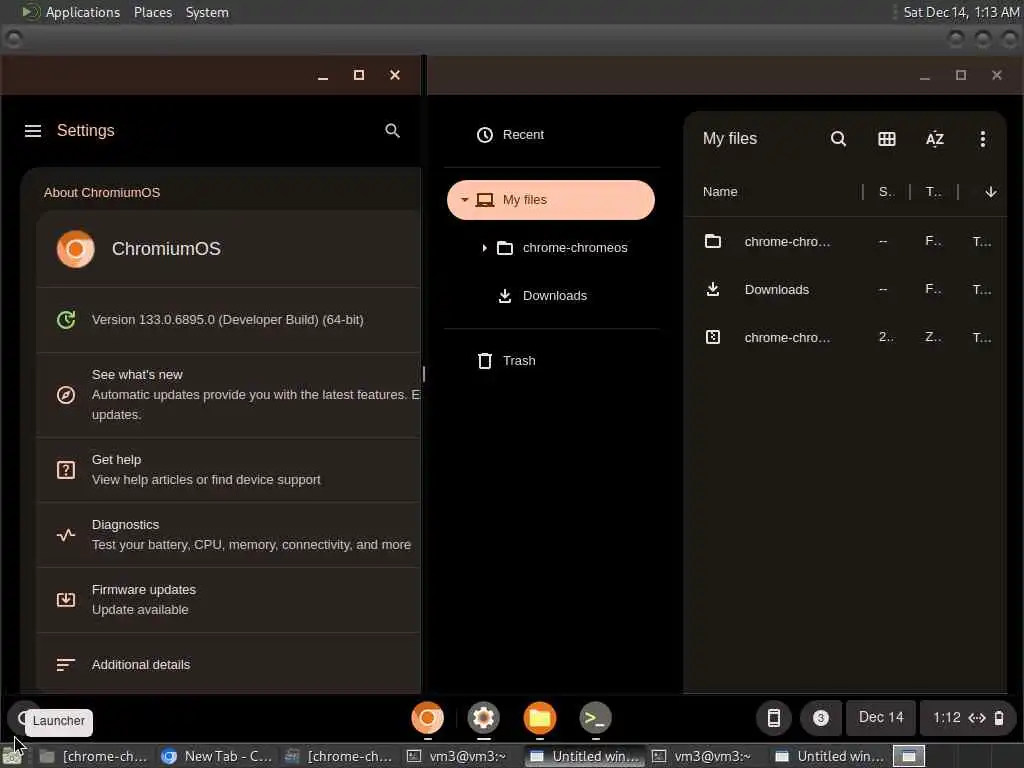Select Downloads in the Files sidebar
Image resolution: width=1024 pixels, height=768 pixels.
pyautogui.click(x=551, y=296)
